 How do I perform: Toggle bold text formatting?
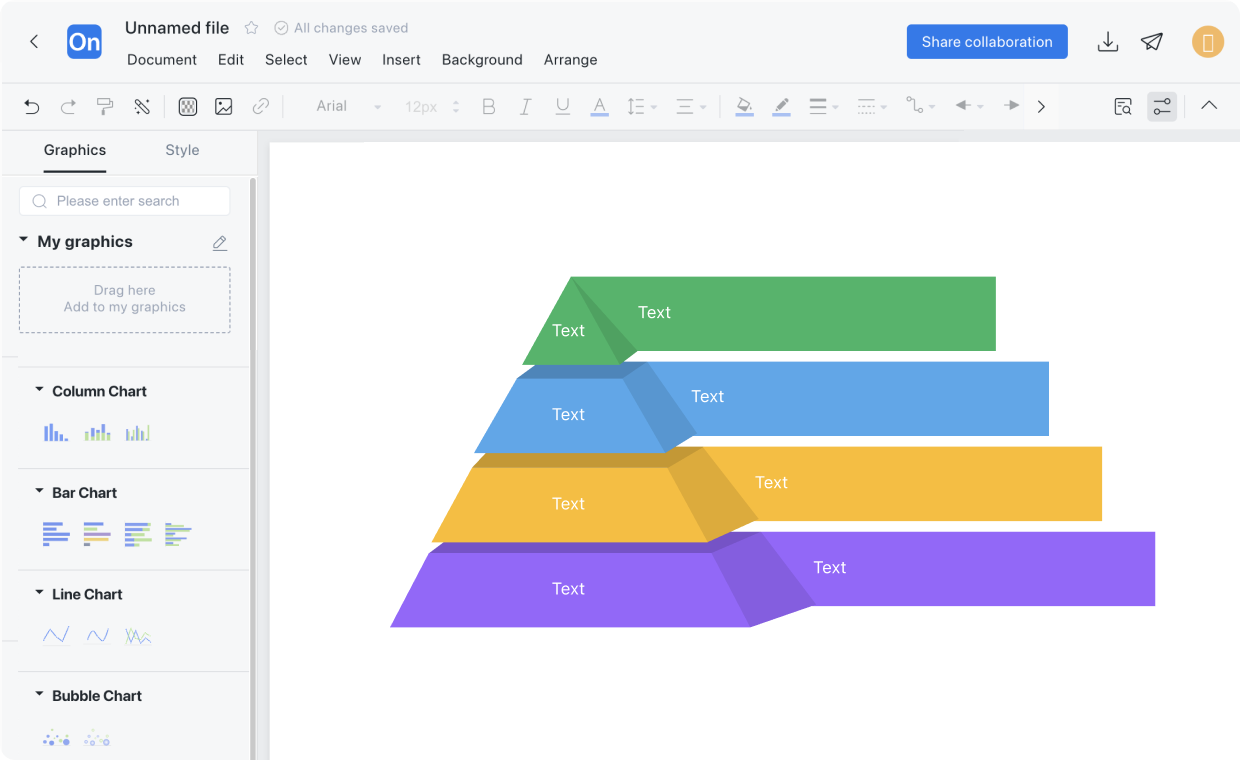[489, 106]
